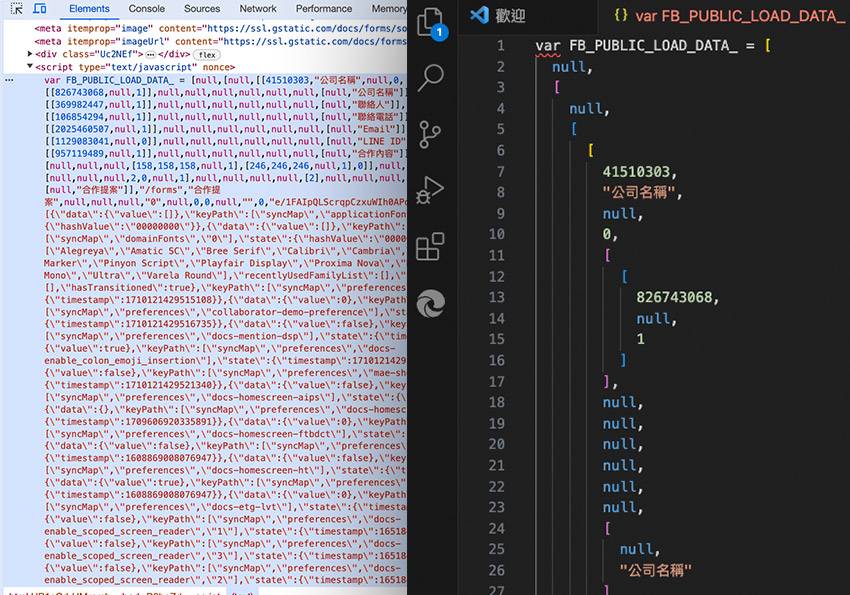
Task: Click FB_PUBLIC_LOAD_DATA_ identifier on editor line 1
Action: [x=653, y=46]
